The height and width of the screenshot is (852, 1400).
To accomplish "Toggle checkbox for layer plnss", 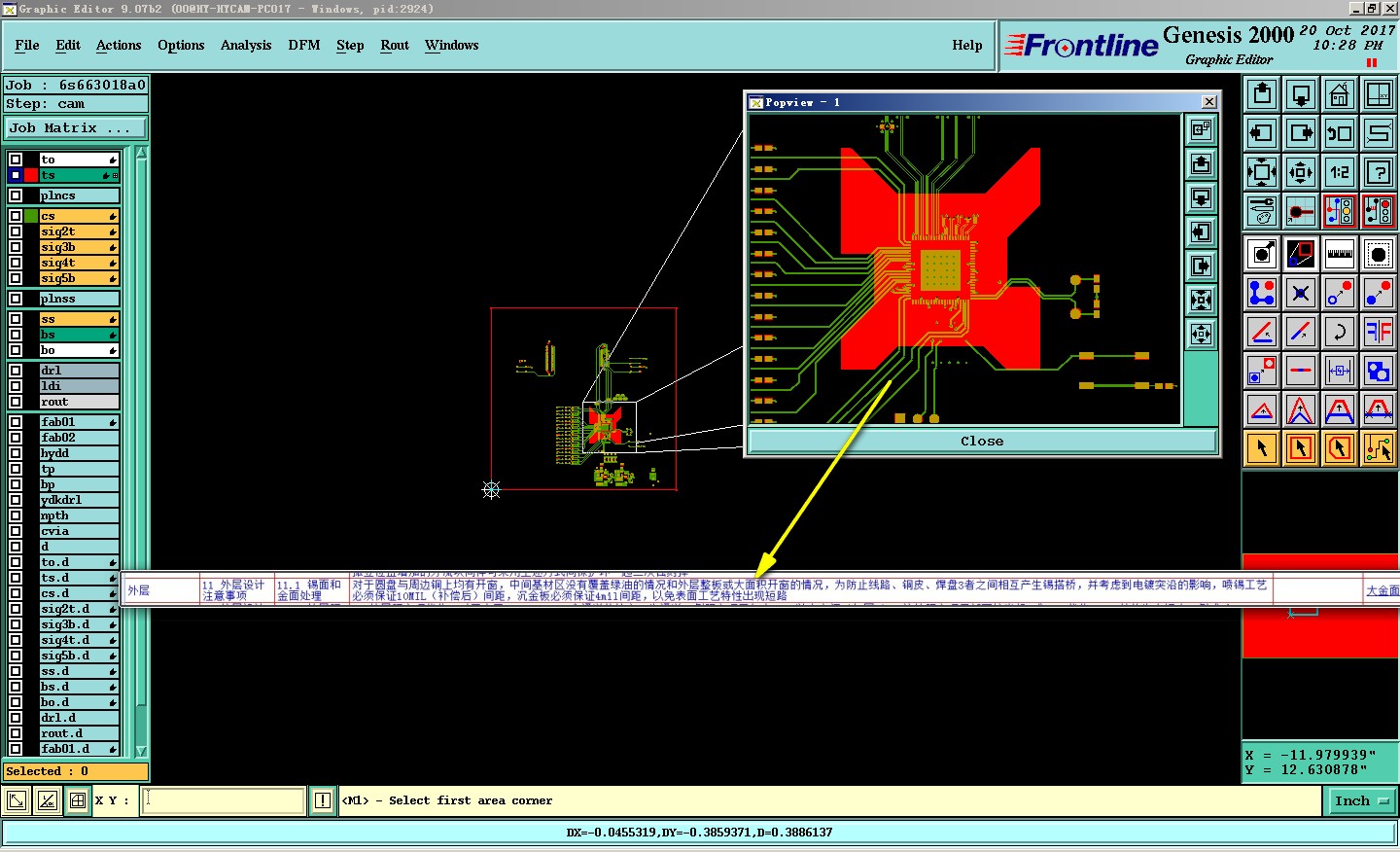I will pyautogui.click(x=16, y=299).
